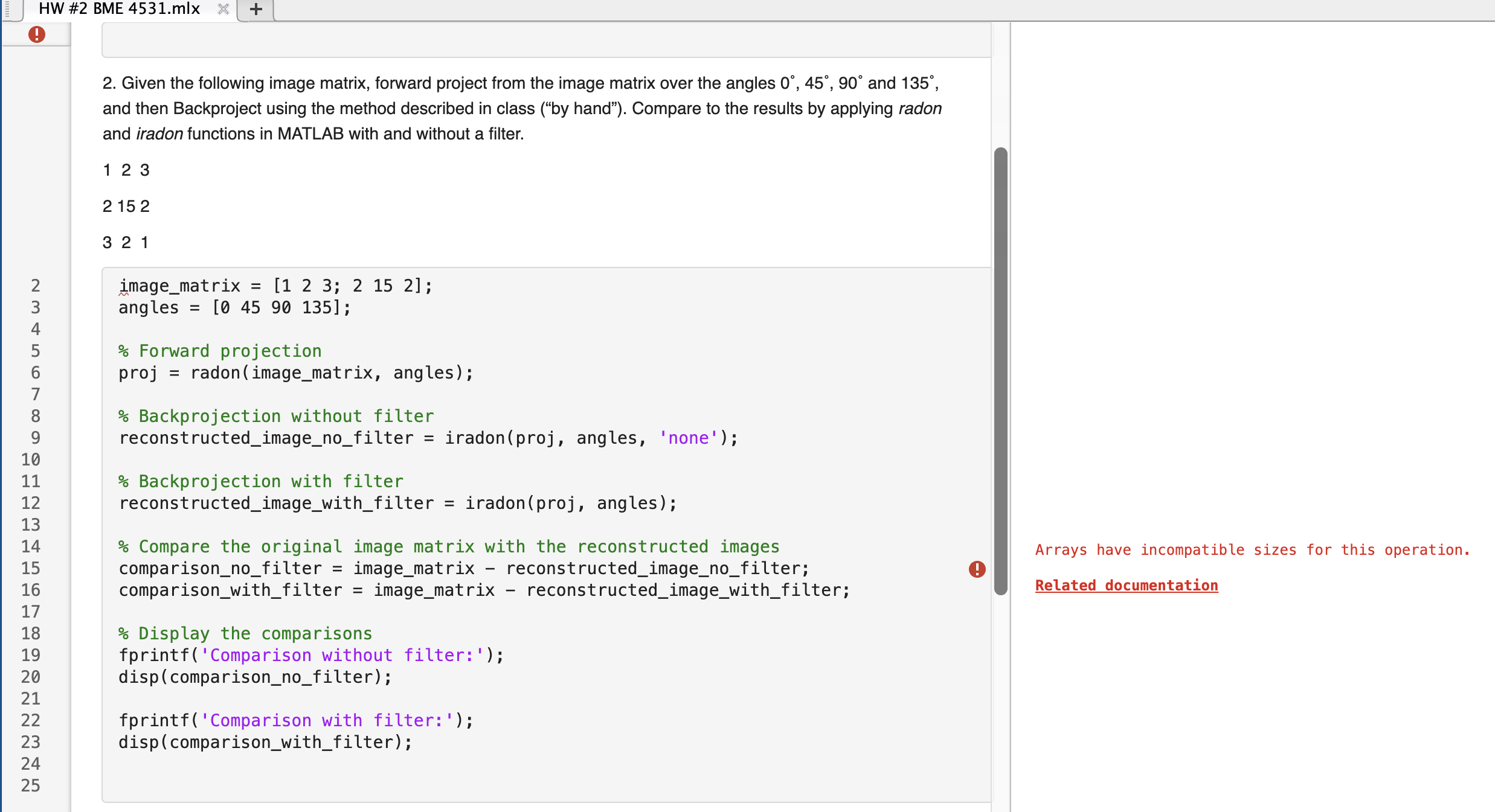This screenshot has height=812, width=1495.
Task: Click the error marker beside line 15
Action: [x=977, y=569]
